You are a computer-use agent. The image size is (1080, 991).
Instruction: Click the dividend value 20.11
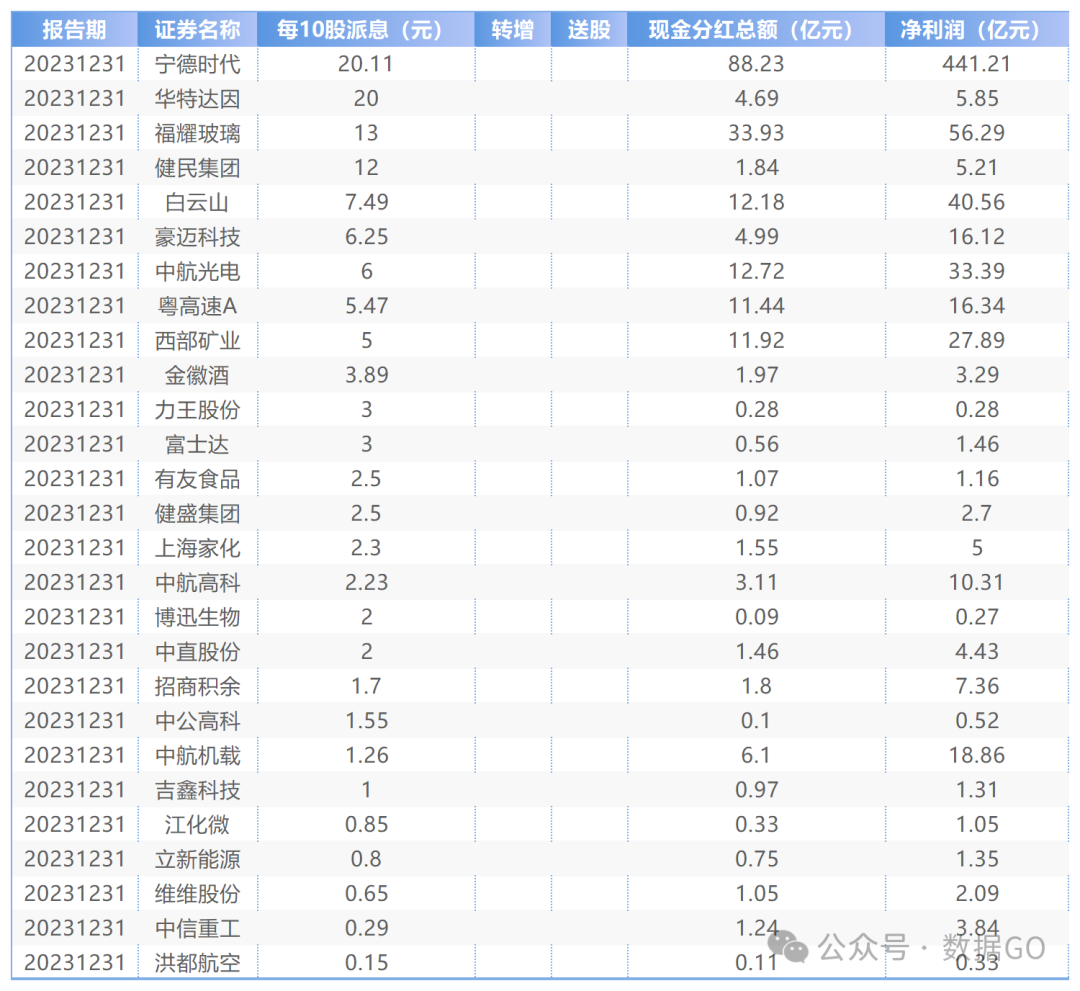[366, 64]
